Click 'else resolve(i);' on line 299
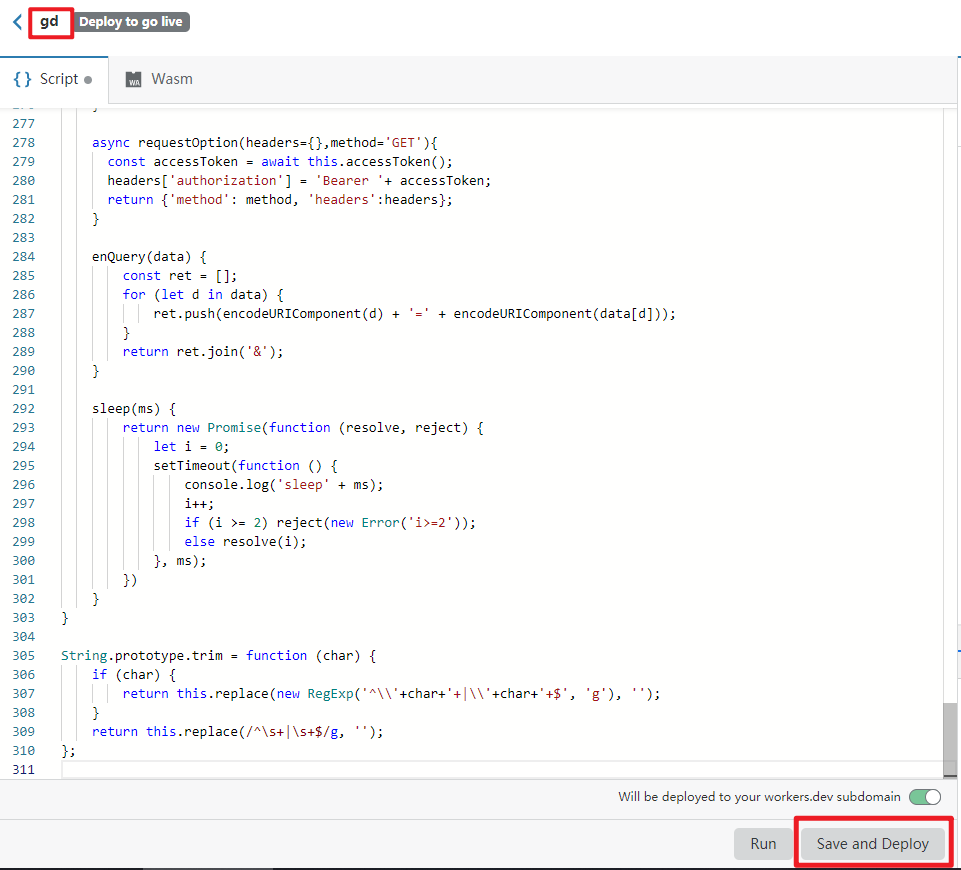The width and height of the screenshot is (961, 870). point(245,542)
